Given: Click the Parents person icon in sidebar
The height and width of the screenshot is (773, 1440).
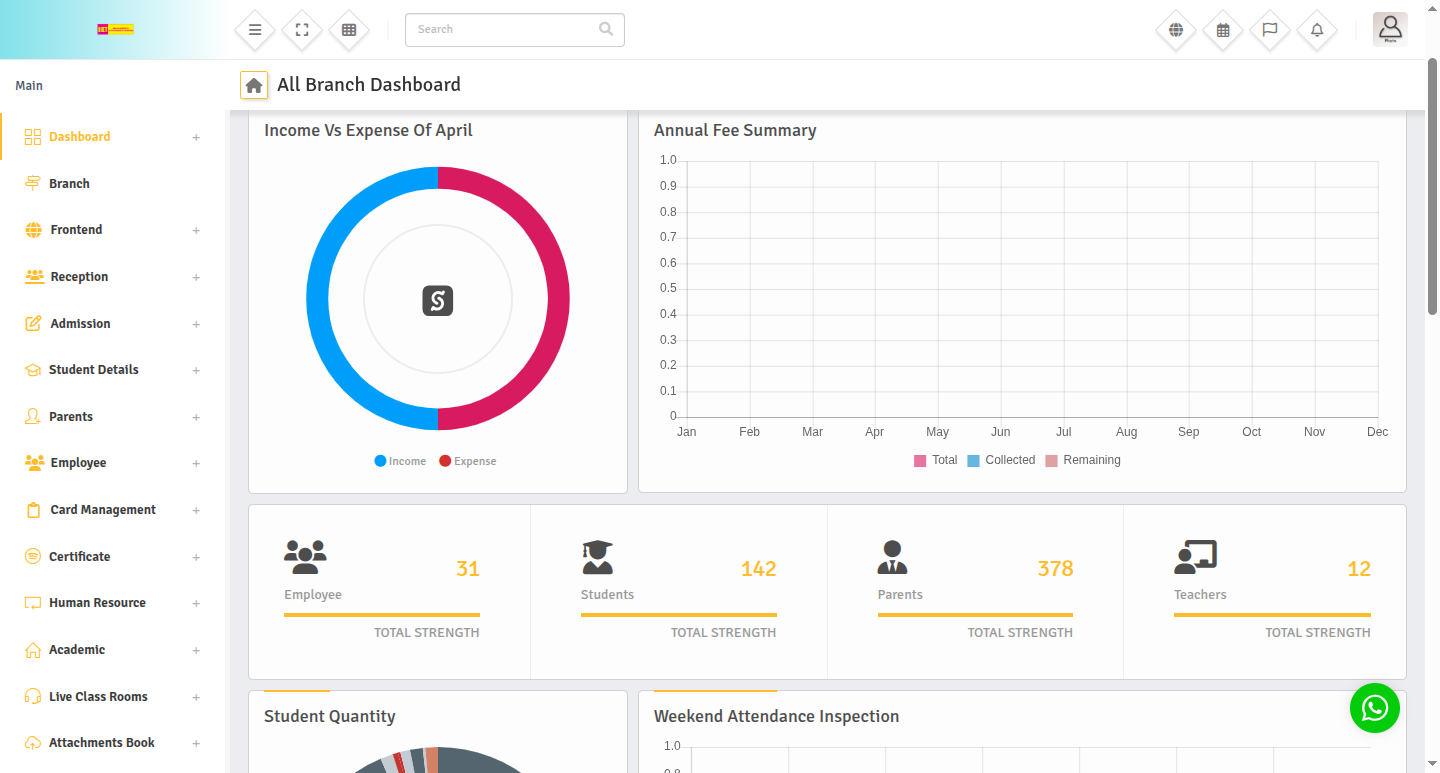Looking at the screenshot, I should 33,417.
